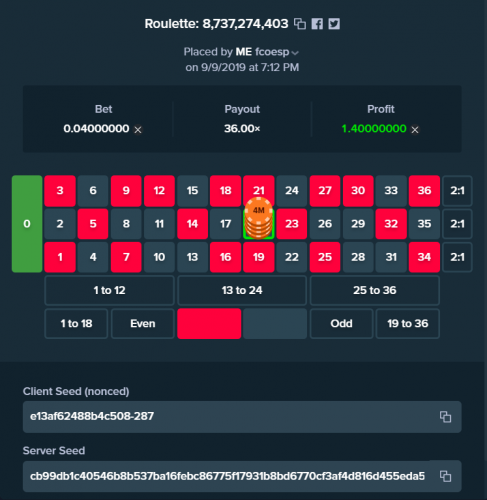Select red number 32

(x=391, y=224)
